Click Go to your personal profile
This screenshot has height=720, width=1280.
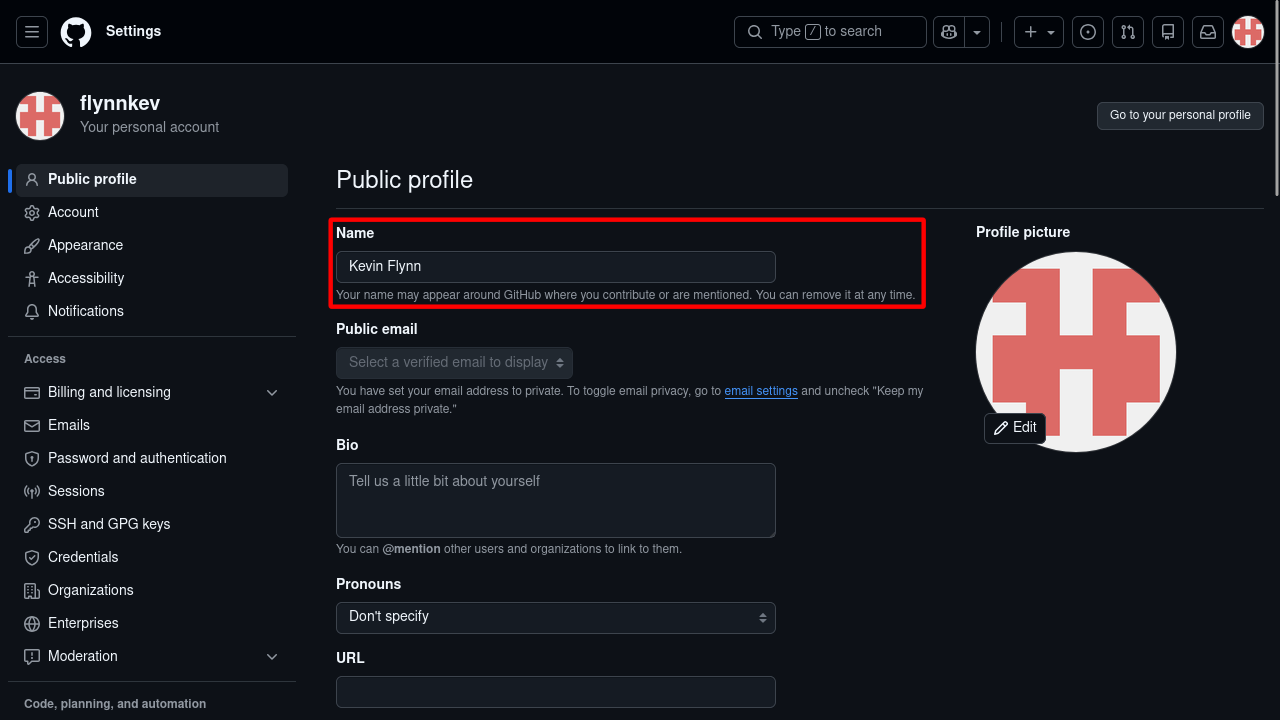point(1180,115)
